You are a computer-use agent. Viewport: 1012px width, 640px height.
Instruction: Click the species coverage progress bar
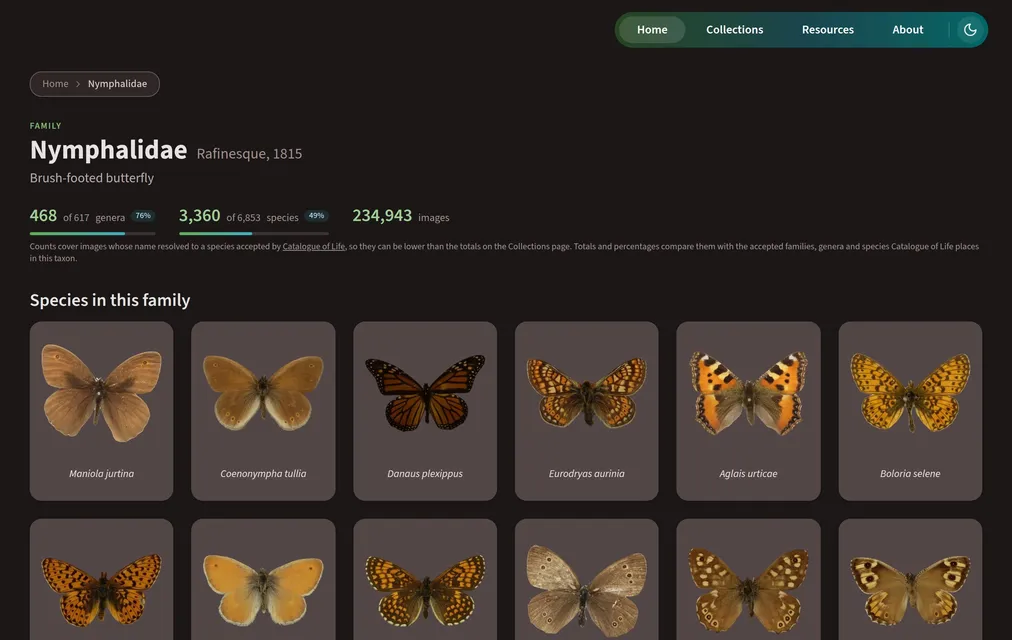[x=254, y=234]
